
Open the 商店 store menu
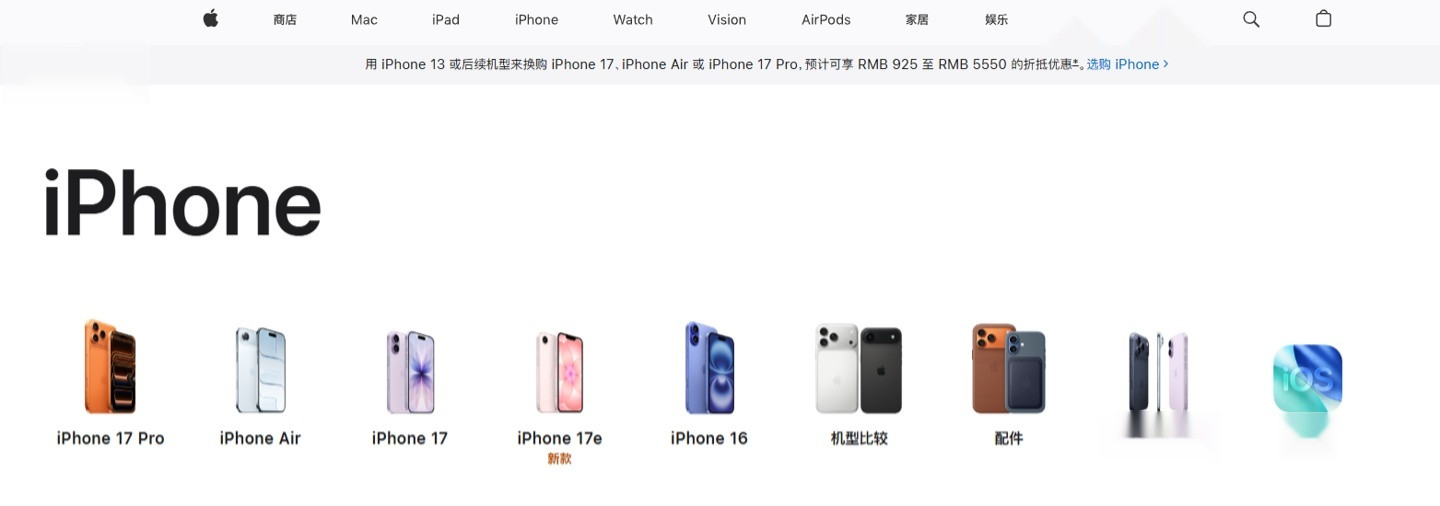click(285, 19)
